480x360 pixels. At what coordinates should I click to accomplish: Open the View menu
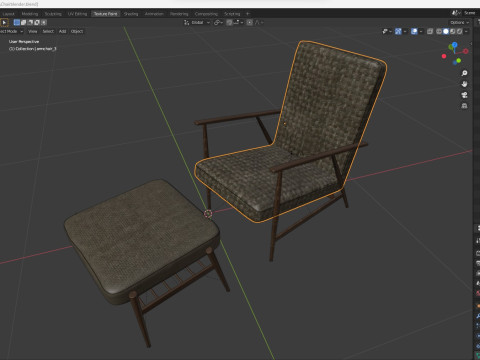coord(33,31)
